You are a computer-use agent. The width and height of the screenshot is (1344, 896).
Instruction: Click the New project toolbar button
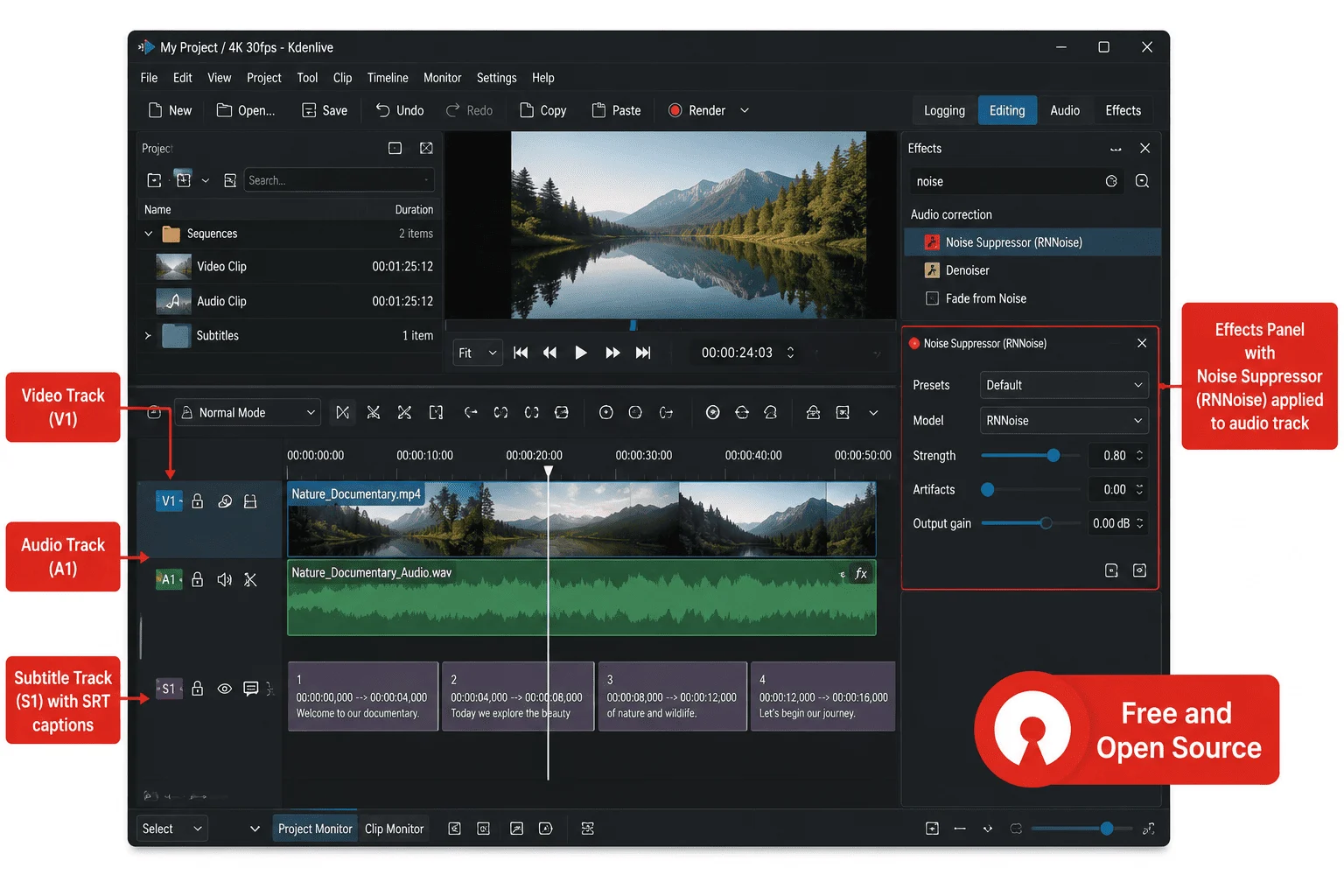[x=170, y=110]
